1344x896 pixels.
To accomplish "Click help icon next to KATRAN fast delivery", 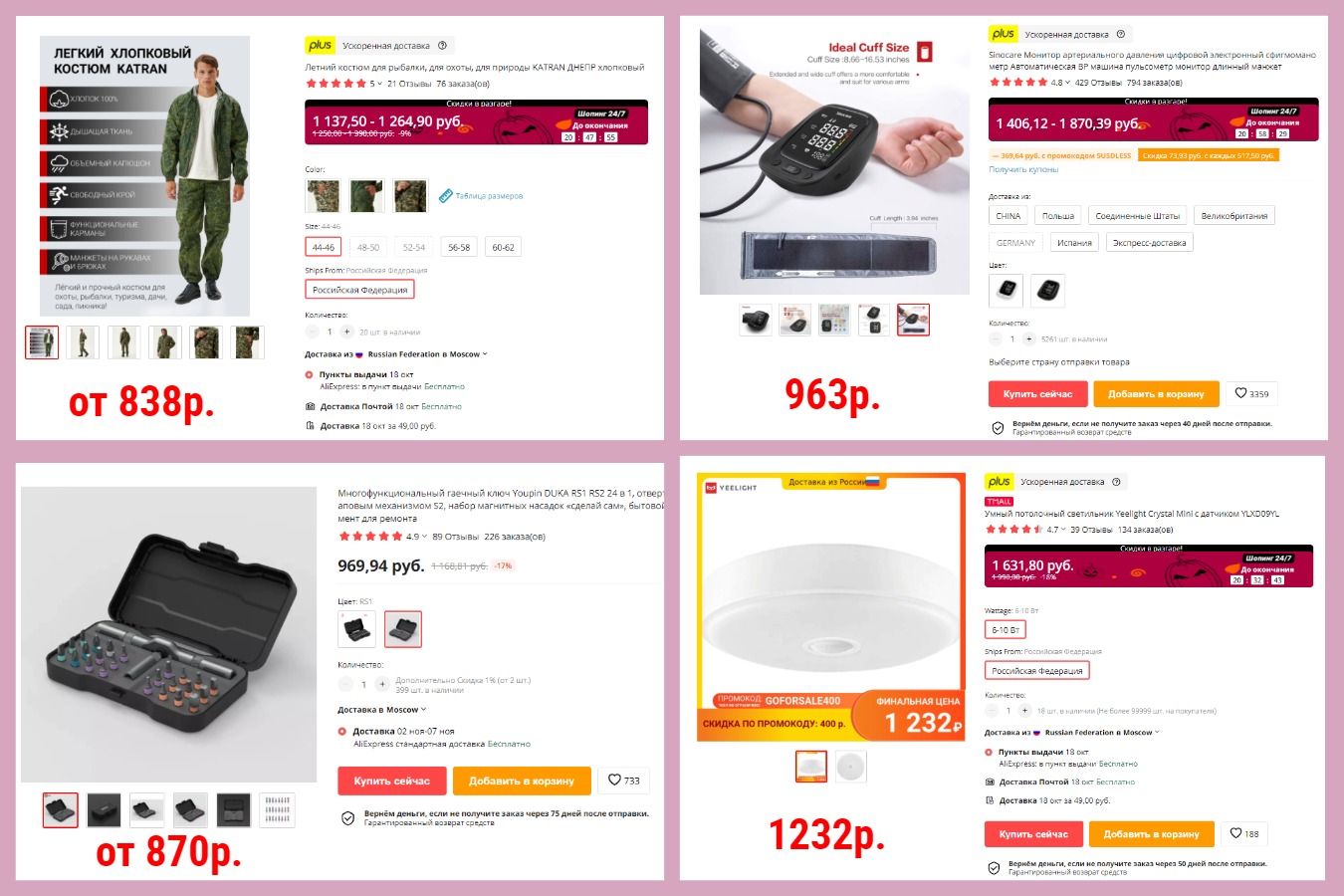I will coord(443,45).
